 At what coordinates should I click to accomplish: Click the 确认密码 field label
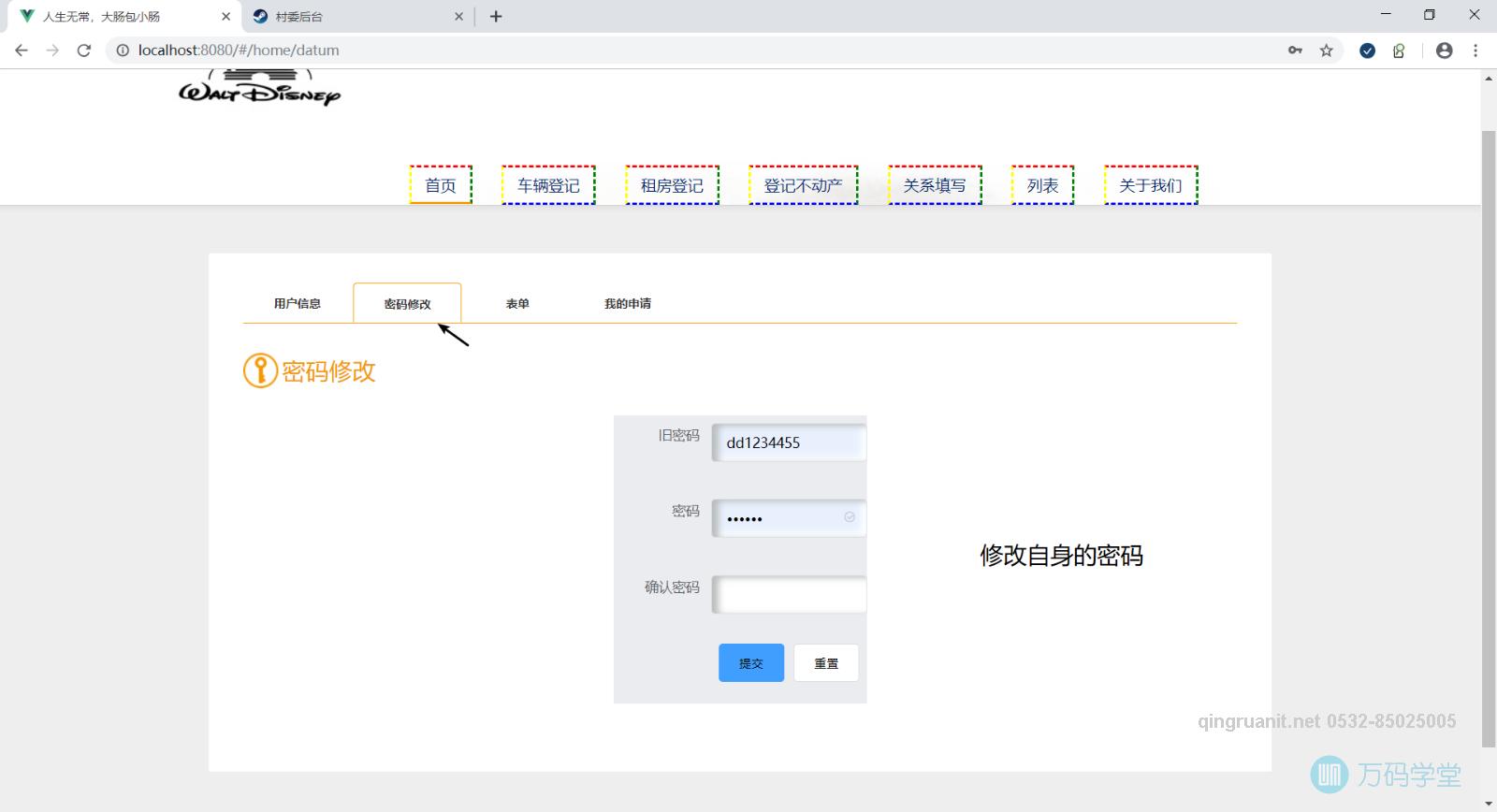coord(672,587)
